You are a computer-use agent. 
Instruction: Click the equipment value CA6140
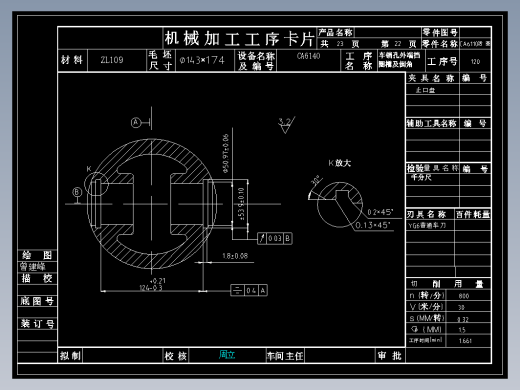click(309, 56)
